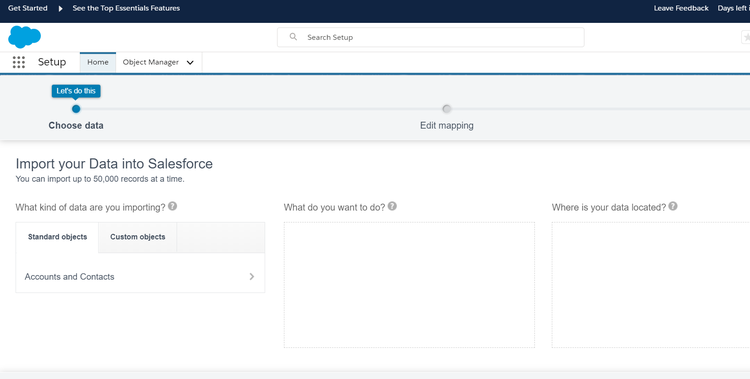Expand the Object Manager dropdown arrow
750x379 pixels.
tap(190, 63)
